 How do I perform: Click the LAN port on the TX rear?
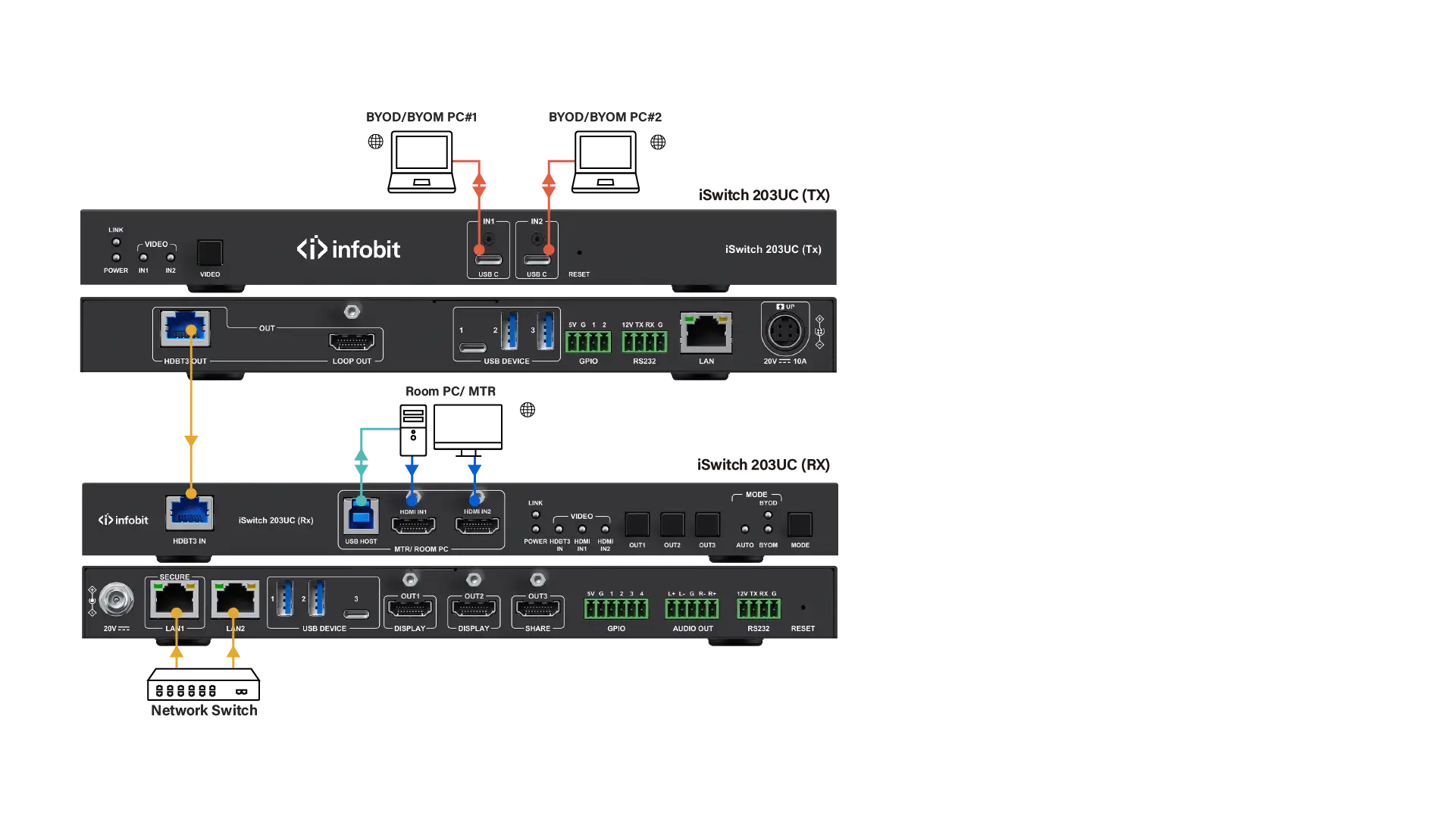[706, 333]
